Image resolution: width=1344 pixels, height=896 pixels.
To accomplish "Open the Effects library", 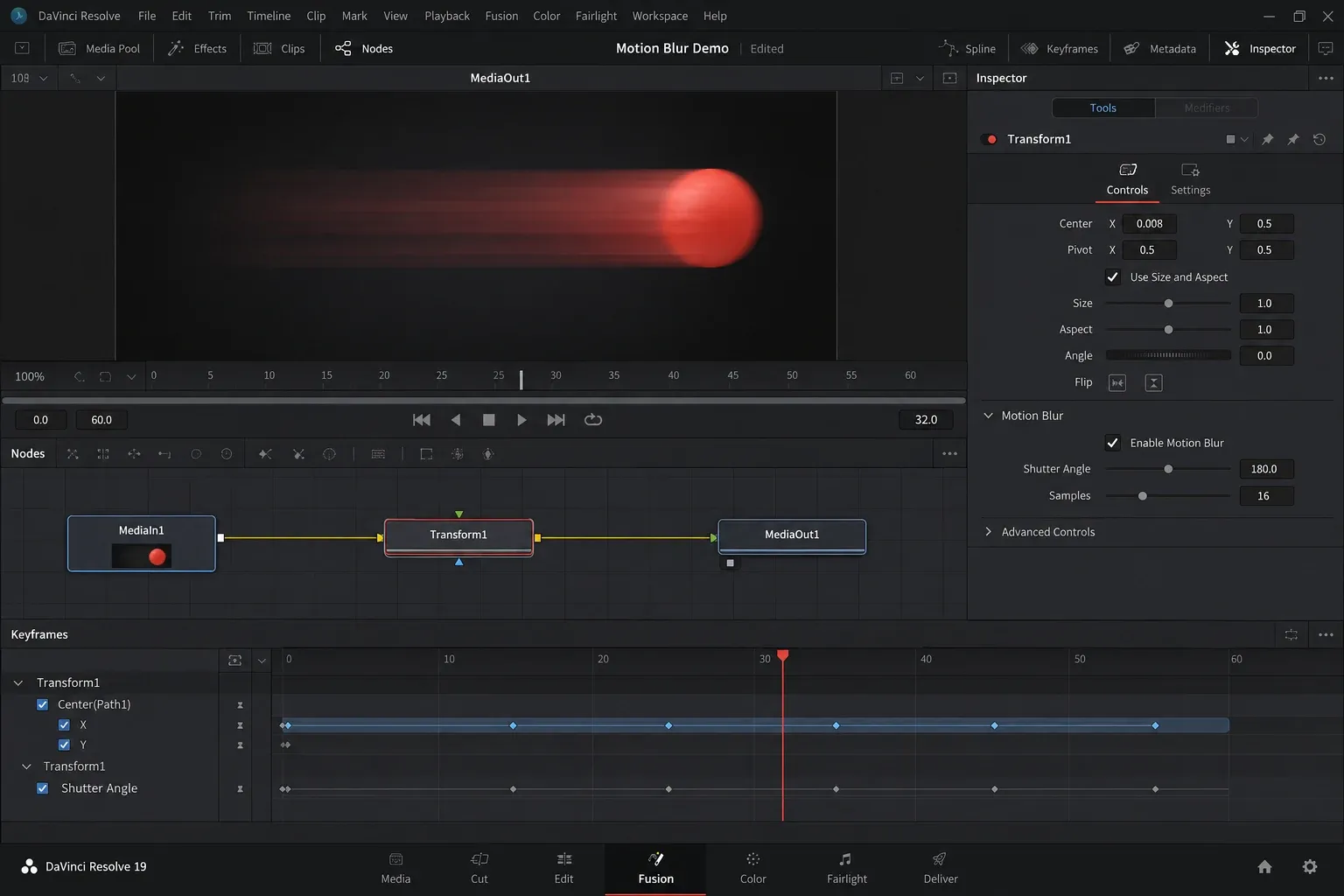I will 197,48.
